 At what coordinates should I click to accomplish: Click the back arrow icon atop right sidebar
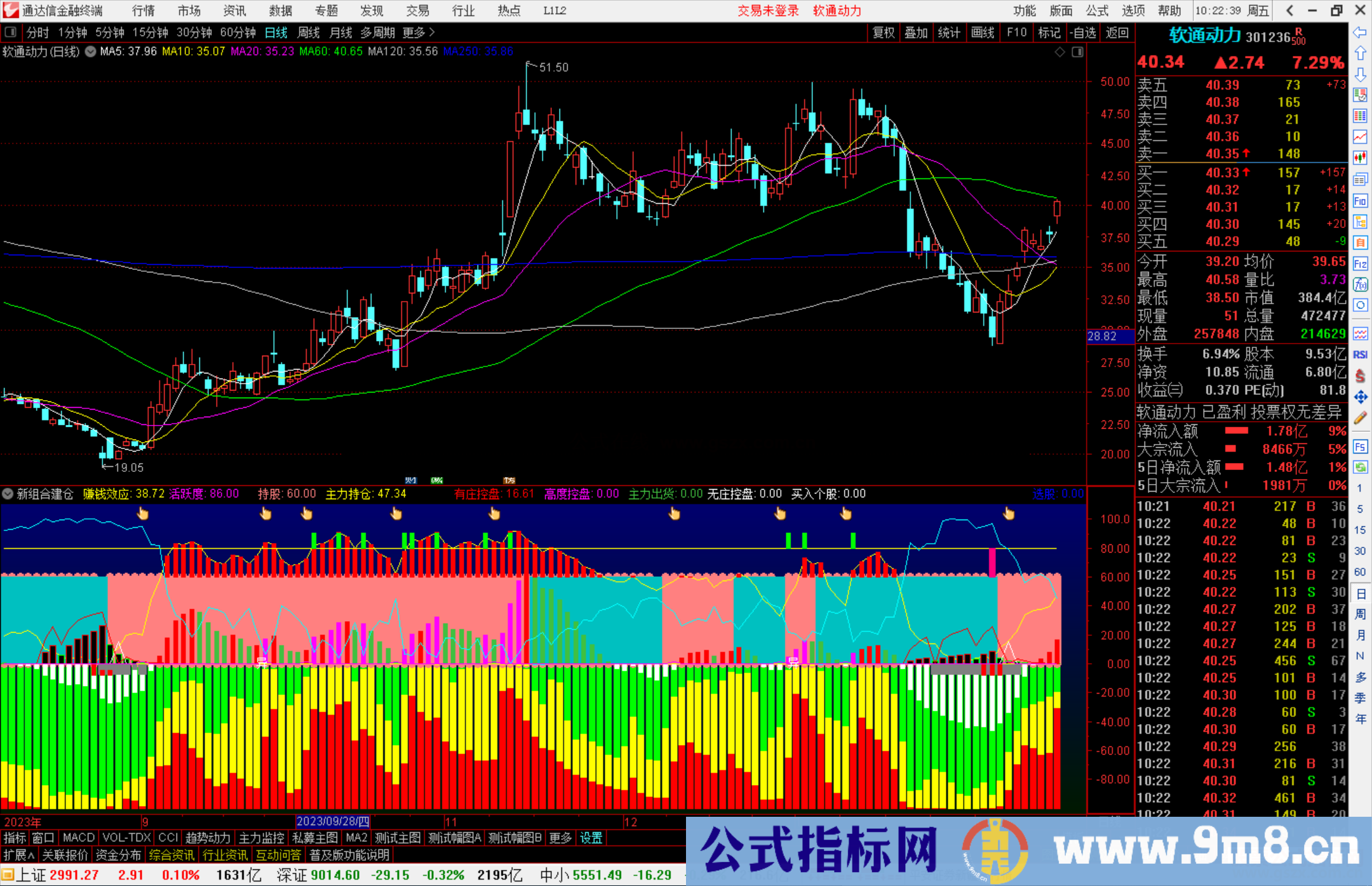tap(1360, 31)
